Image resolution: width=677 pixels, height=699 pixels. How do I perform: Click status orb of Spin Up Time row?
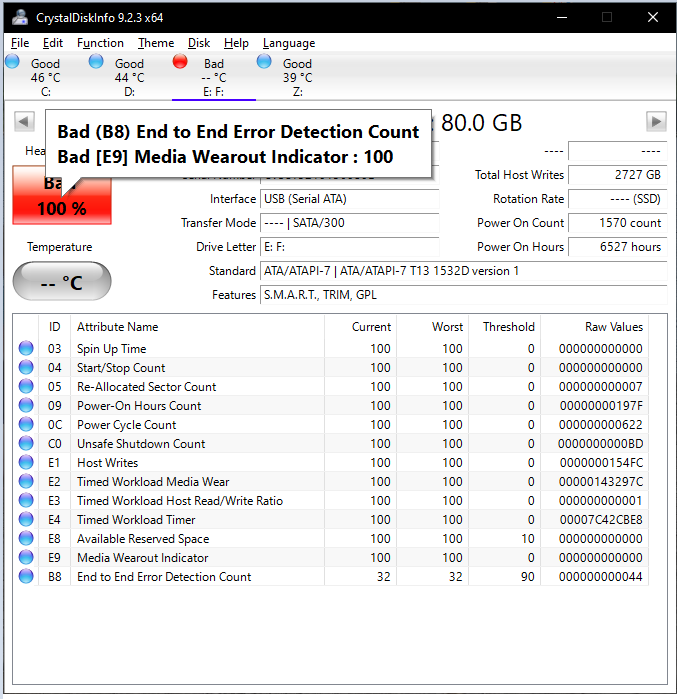[x=26, y=348]
